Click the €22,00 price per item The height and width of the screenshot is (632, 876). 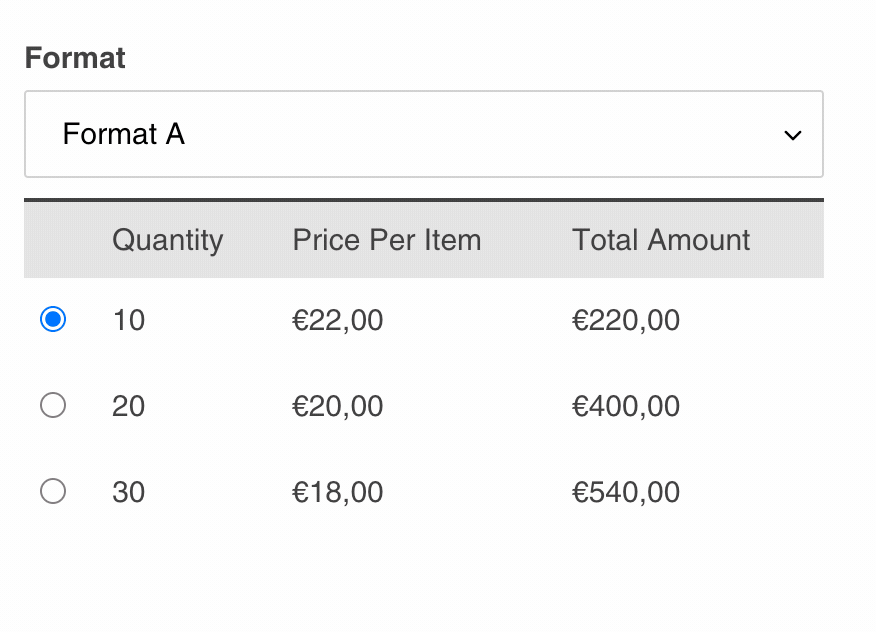[337, 320]
